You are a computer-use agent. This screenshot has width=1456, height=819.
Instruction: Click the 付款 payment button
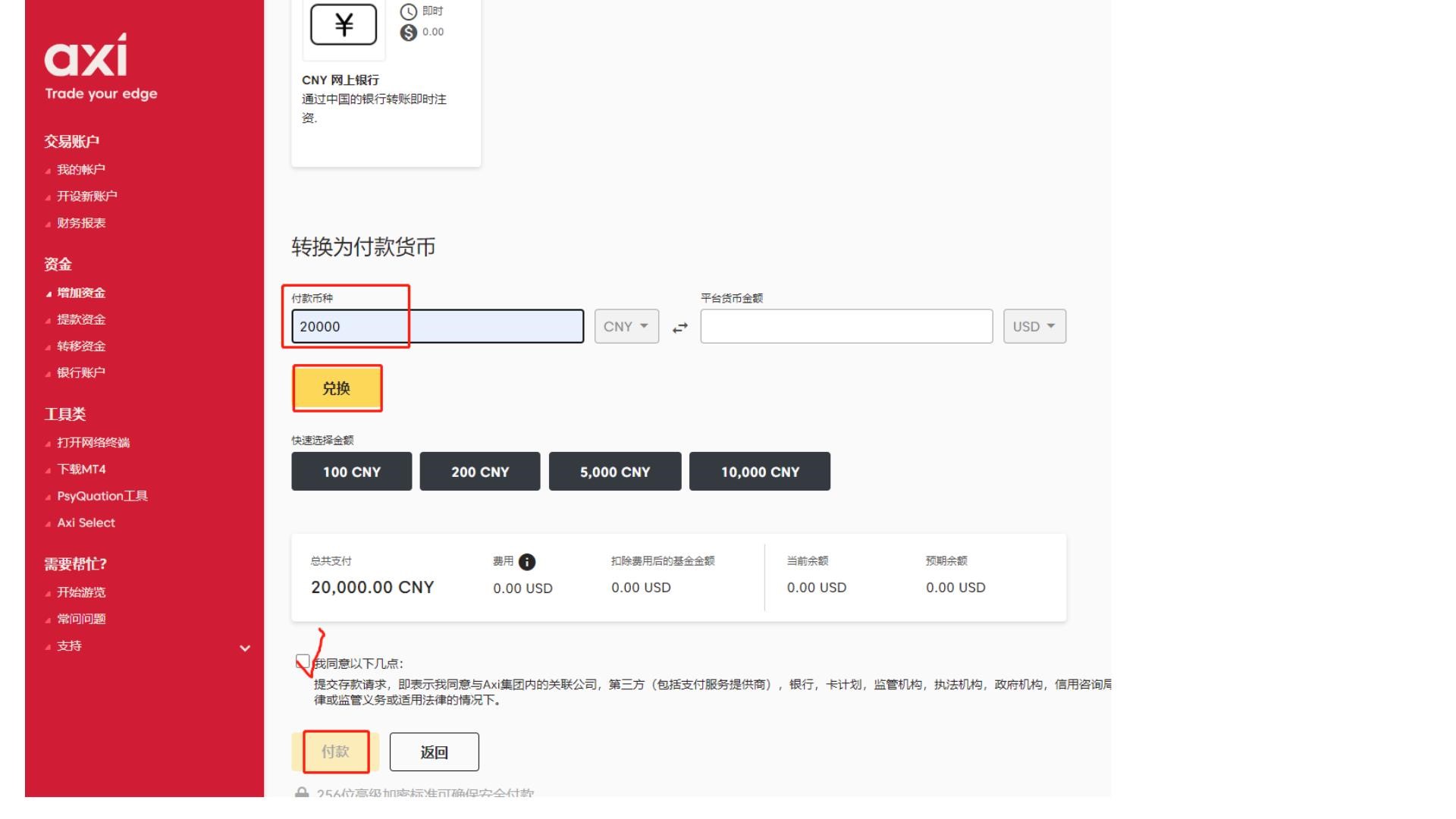(x=336, y=752)
